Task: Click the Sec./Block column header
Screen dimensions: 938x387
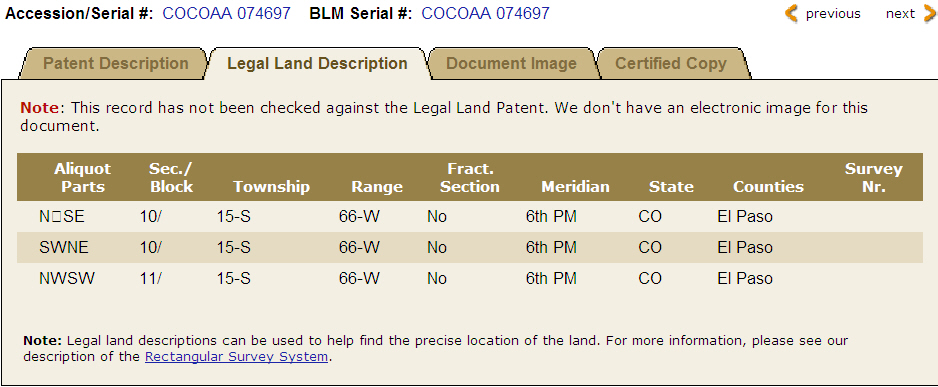Action: [172, 178]
